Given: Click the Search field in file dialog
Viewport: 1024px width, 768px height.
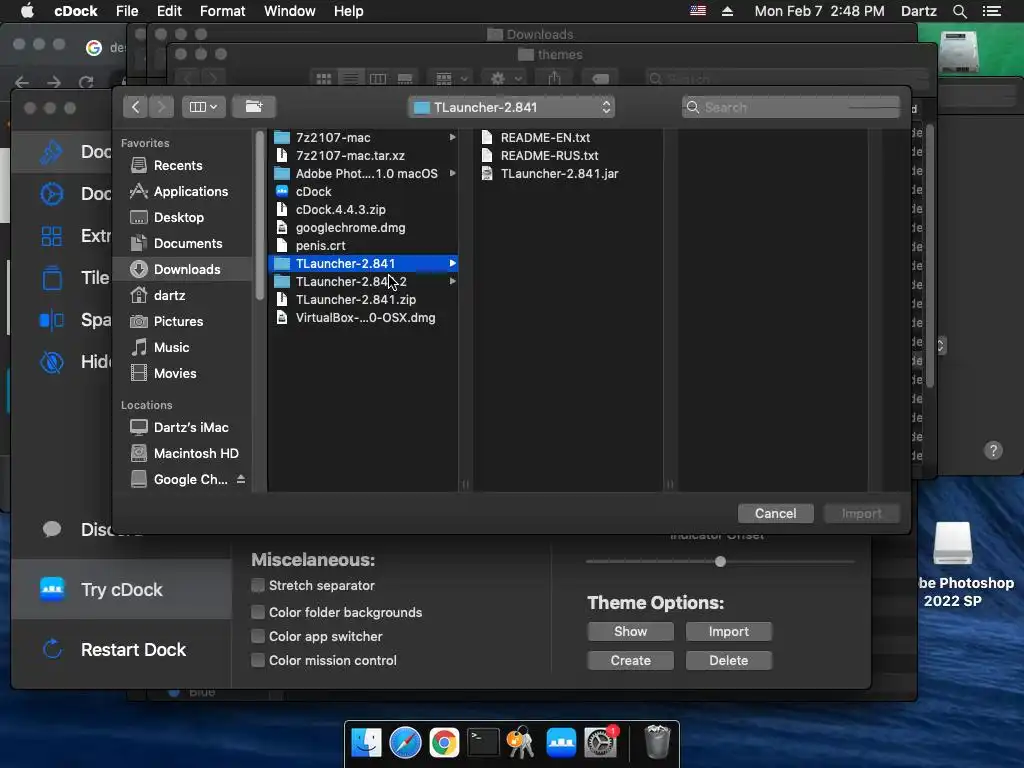Looking at the screenshot, I should coord(791,107).
